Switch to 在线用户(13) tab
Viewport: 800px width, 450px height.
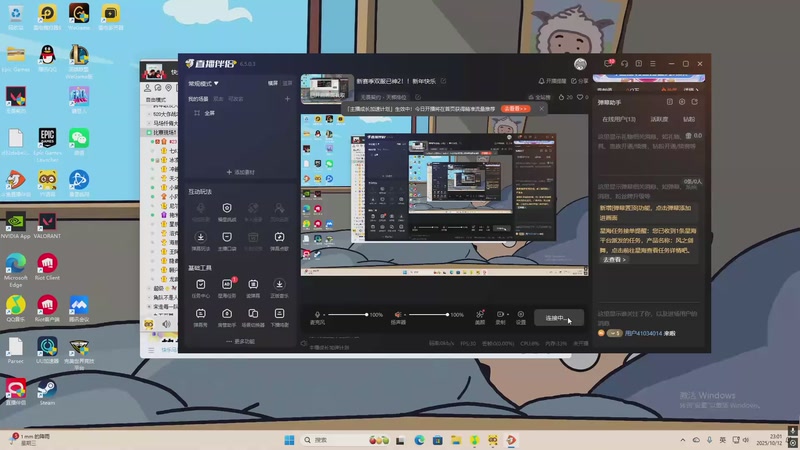[619, 119]
